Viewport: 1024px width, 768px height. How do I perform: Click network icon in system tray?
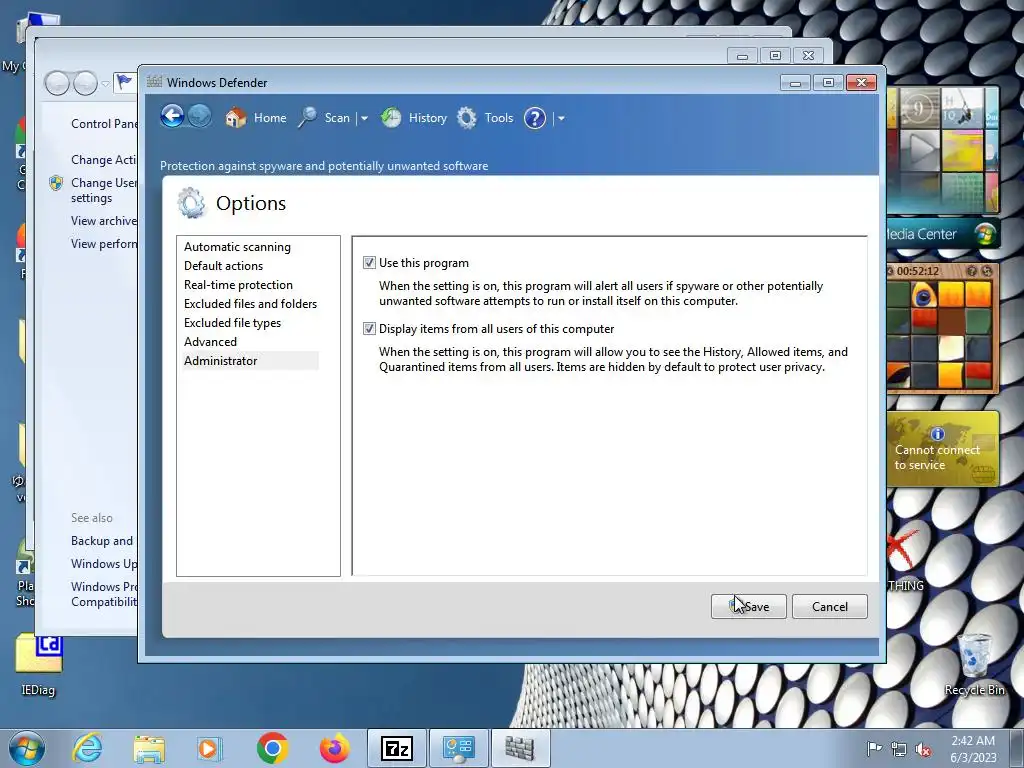click(899, 748)
